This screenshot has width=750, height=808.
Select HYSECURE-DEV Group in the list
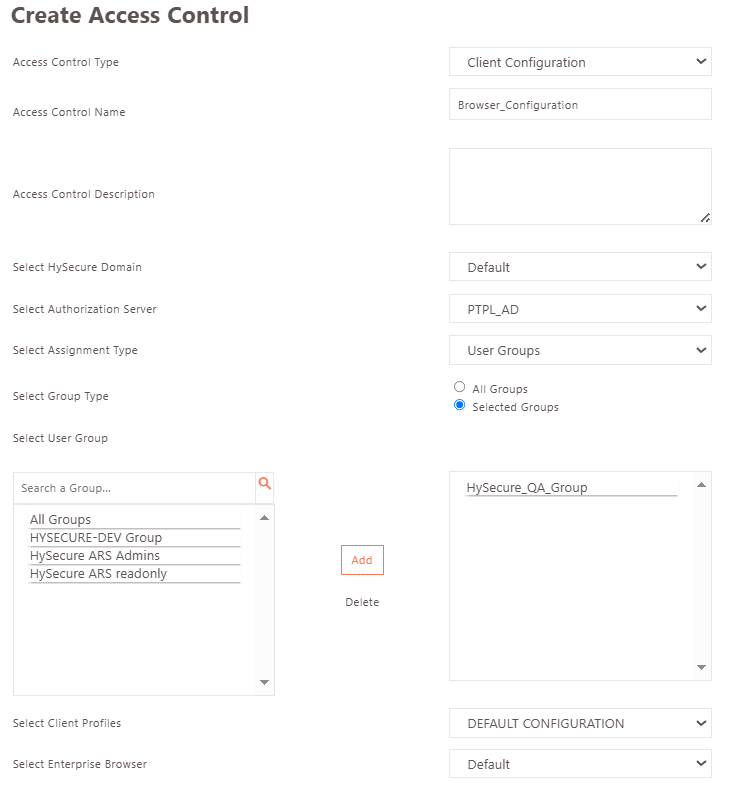(135, 537)
